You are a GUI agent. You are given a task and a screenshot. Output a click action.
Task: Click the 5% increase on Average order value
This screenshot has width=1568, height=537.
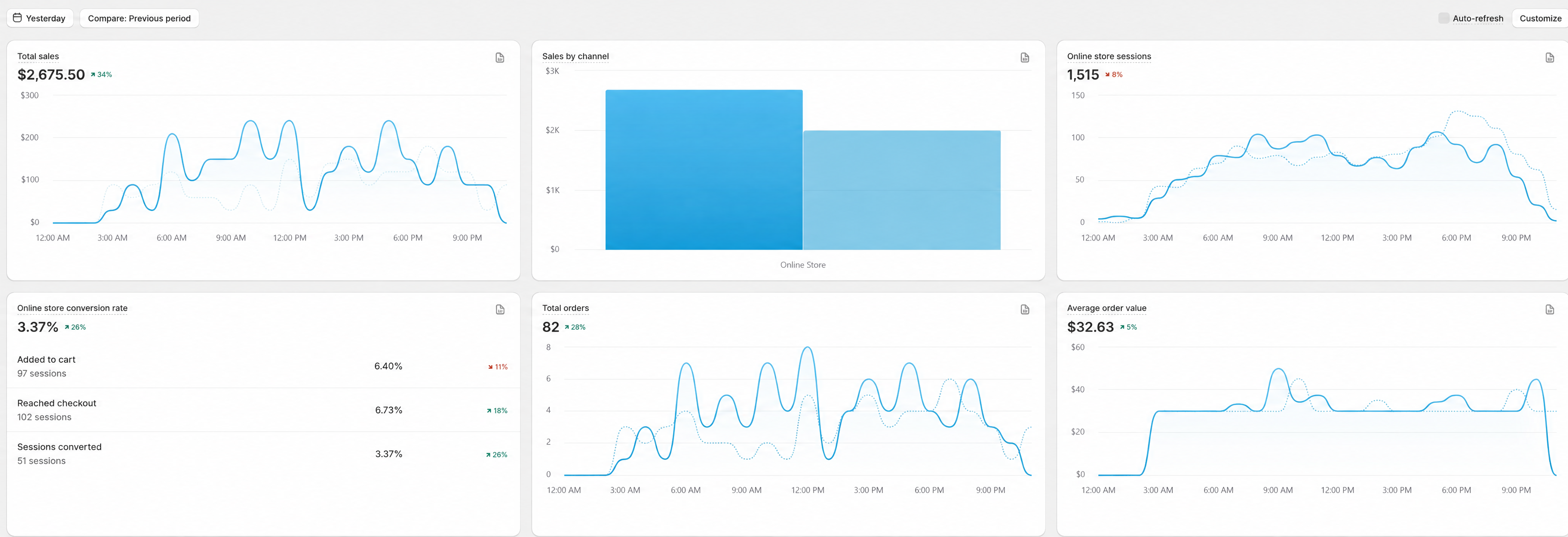click(1128, 327)
